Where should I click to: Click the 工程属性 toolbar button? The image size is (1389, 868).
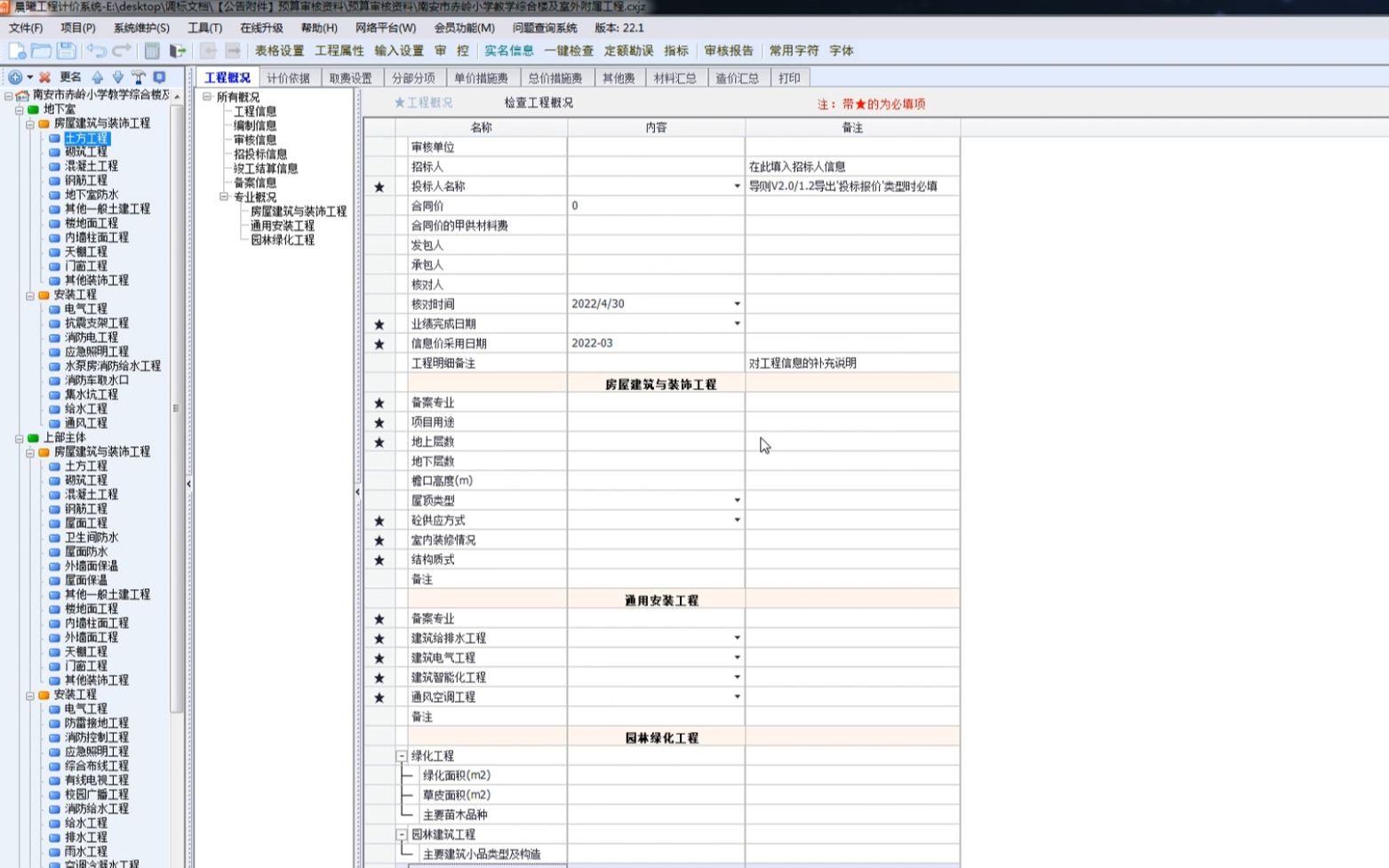pyautogui.click(x=339, y=52)
